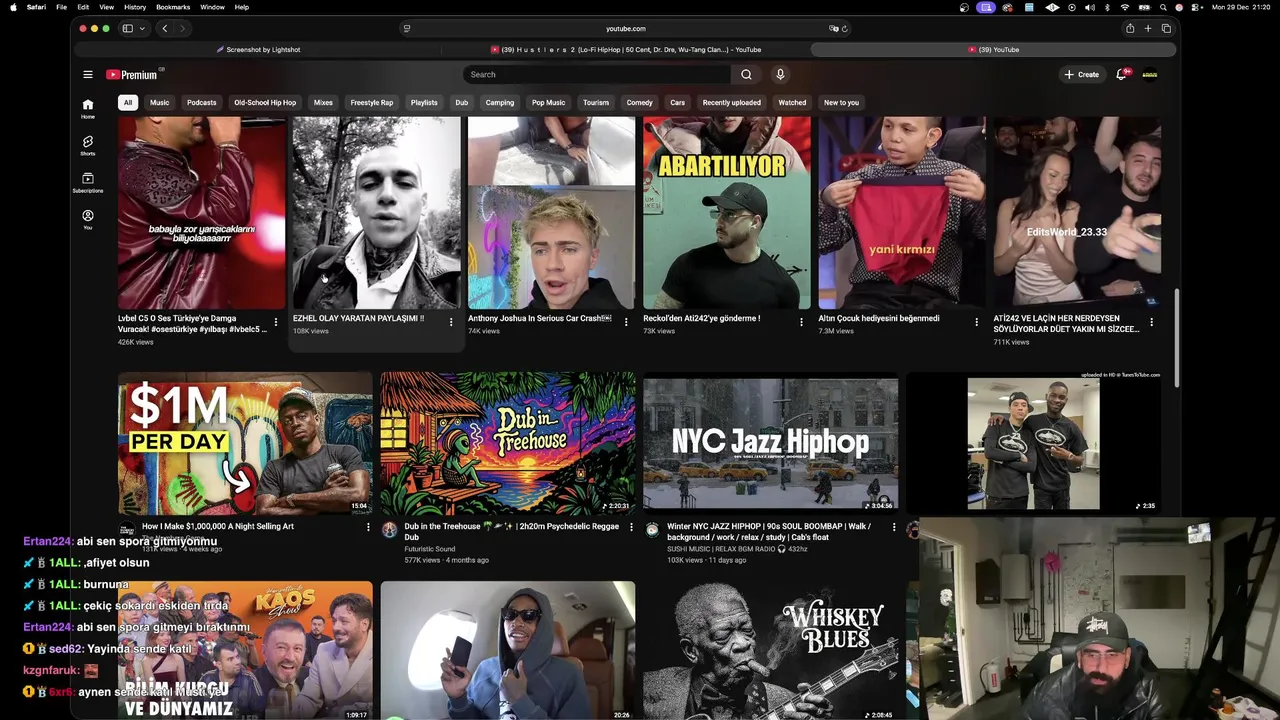Click the YouTube search input field
The image size is (1280, 720).
click(597, 74)
